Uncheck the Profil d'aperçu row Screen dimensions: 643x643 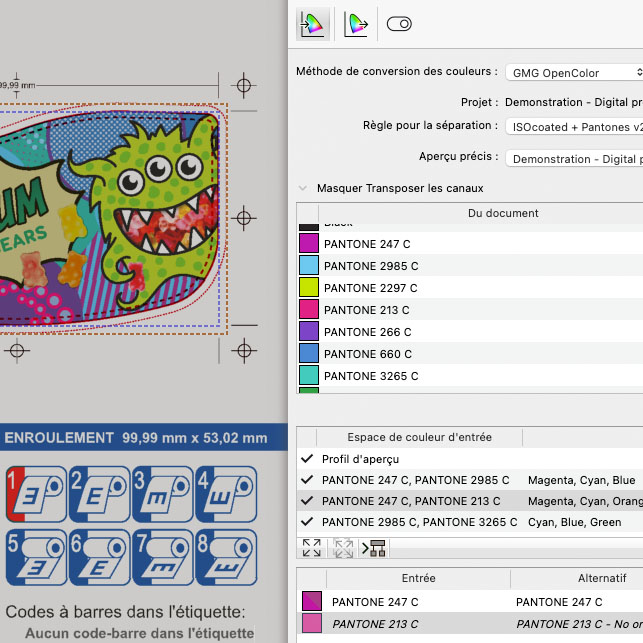coord(307,459)
